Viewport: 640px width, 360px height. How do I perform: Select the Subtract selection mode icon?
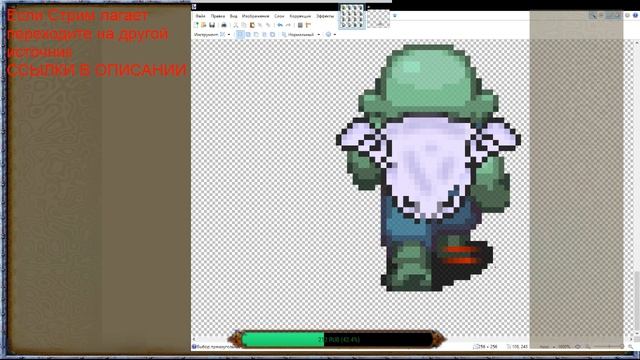tap(256, 35)
